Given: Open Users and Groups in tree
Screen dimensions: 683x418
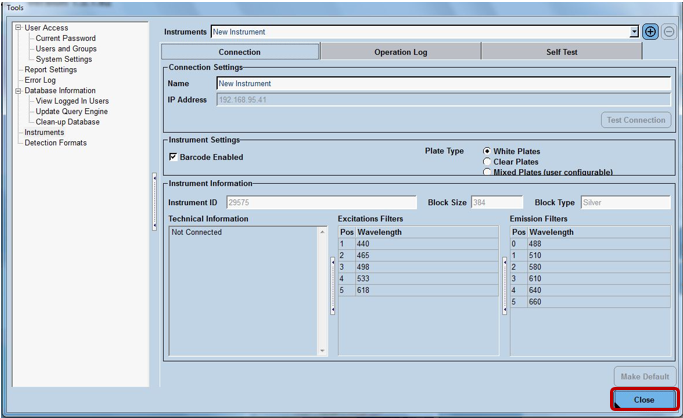Looking at the screenshot, I should (x=66, y=49).
